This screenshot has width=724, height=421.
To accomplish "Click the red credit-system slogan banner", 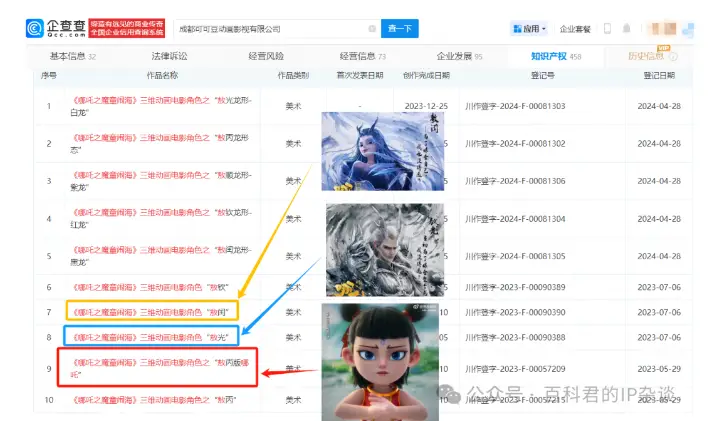I will [127, 28].
